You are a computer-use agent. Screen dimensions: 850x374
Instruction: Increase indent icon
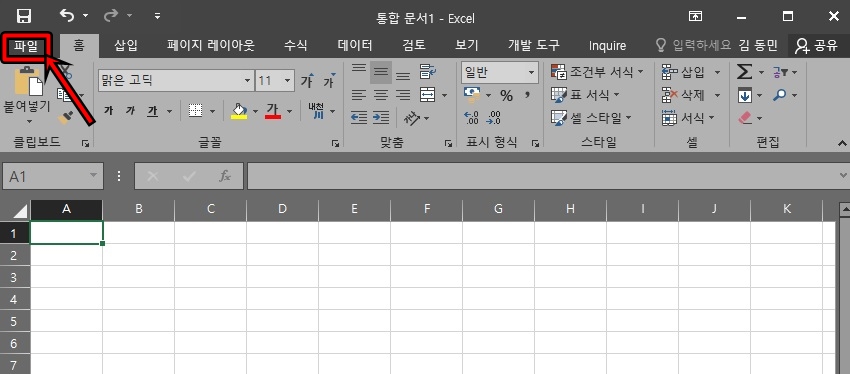[381, 117]
